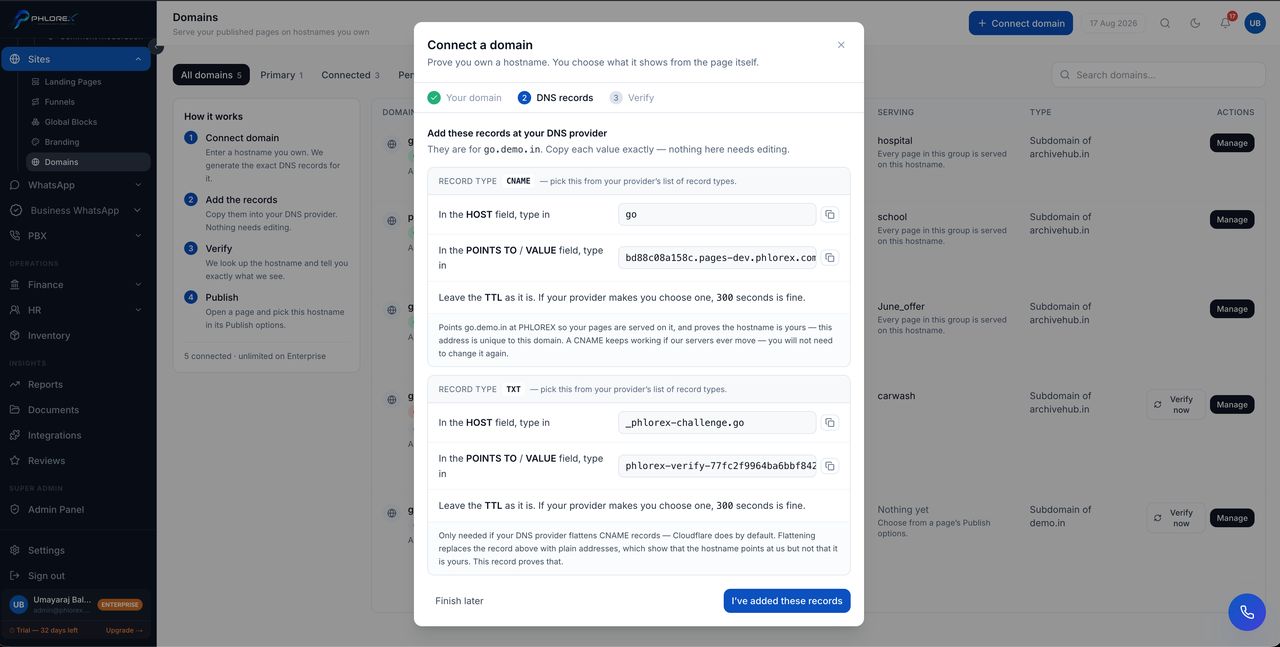Jump to the Verify step
Viewport: 1280px width, 647px height.
pyautogui.click(x=632, y=98)
